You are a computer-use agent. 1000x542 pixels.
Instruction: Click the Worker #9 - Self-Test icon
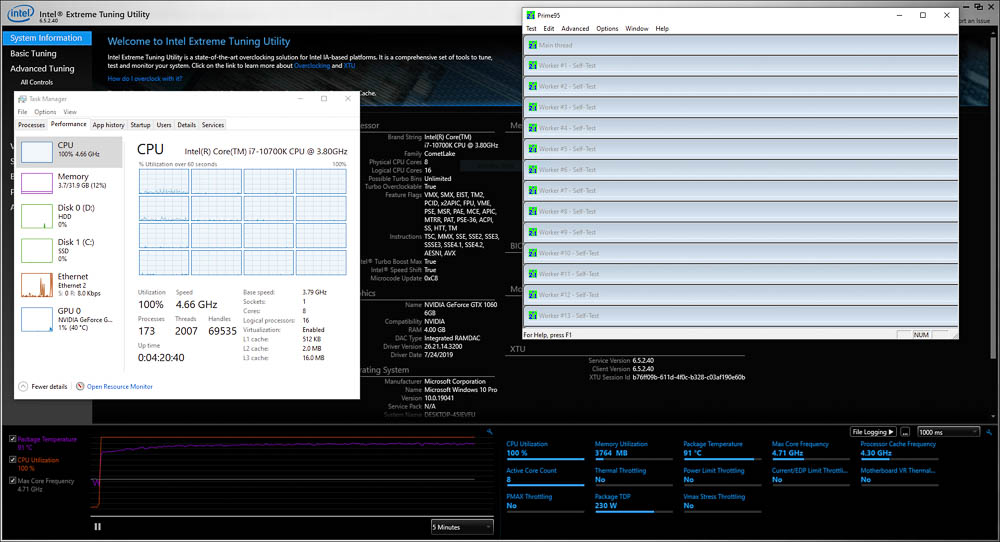[x=533, y=232]
